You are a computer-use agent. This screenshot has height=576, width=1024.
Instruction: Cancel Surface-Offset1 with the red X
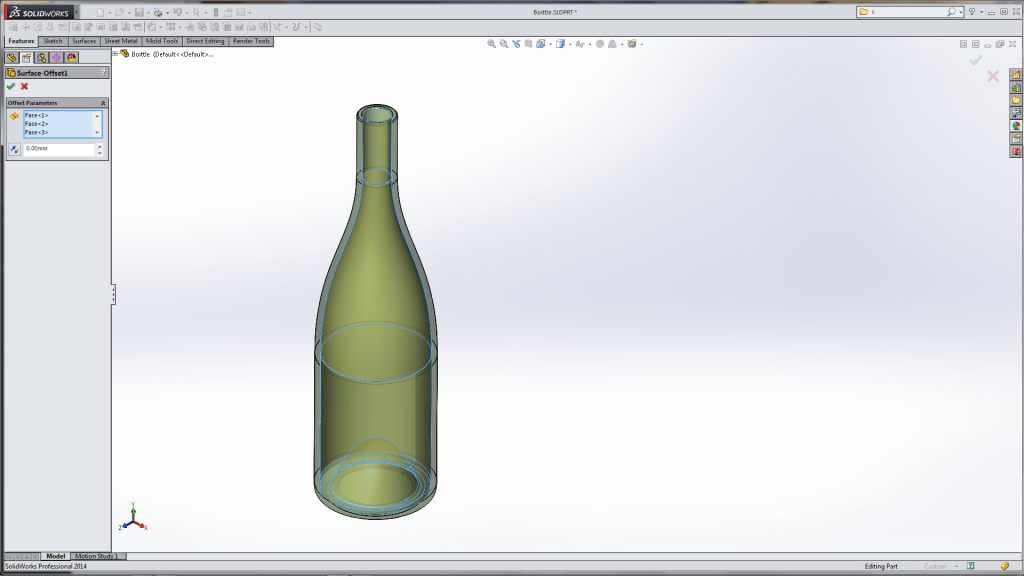tap(25, 86)
